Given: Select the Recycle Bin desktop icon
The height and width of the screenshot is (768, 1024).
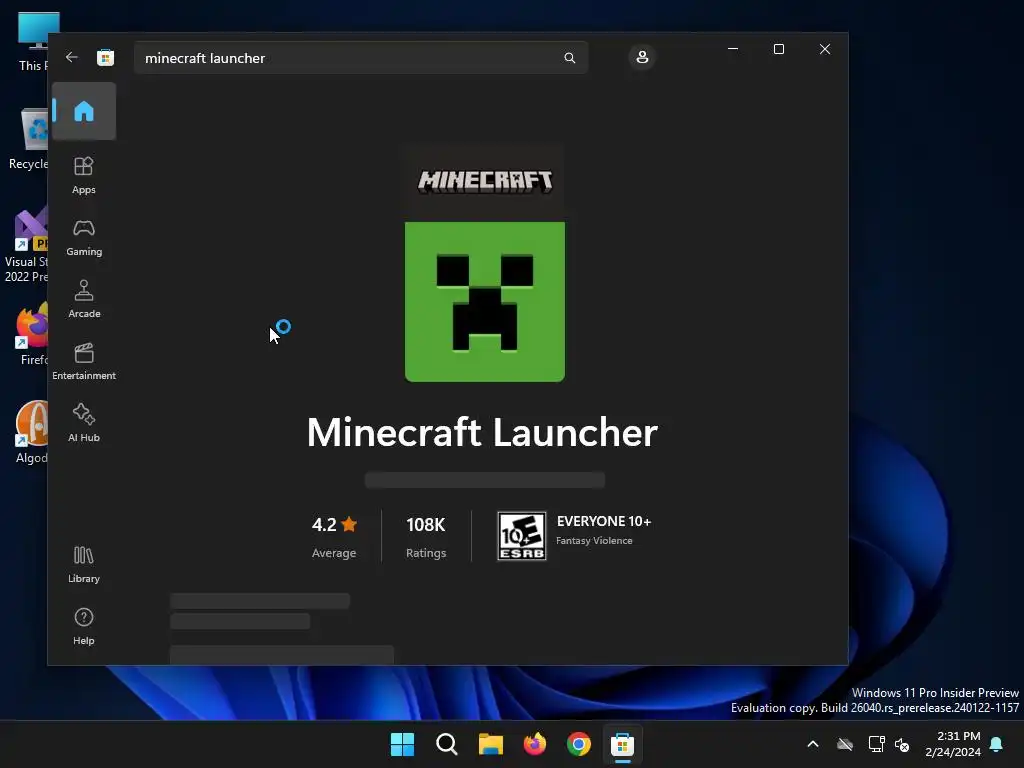Looking at the screenshot, I should tap(29, 139).
